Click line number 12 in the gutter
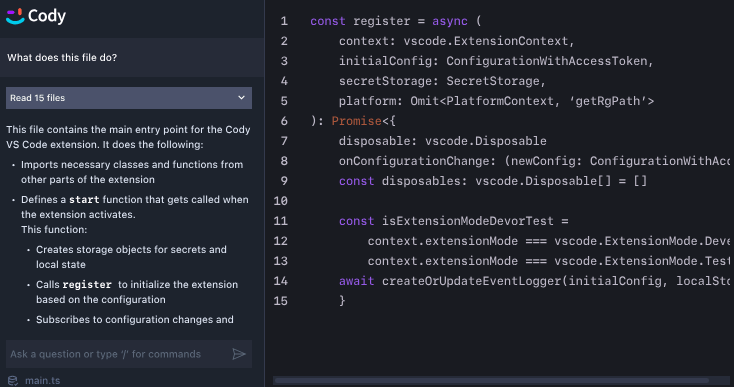The width and height of the screenshot is (734, 387). 280,241
